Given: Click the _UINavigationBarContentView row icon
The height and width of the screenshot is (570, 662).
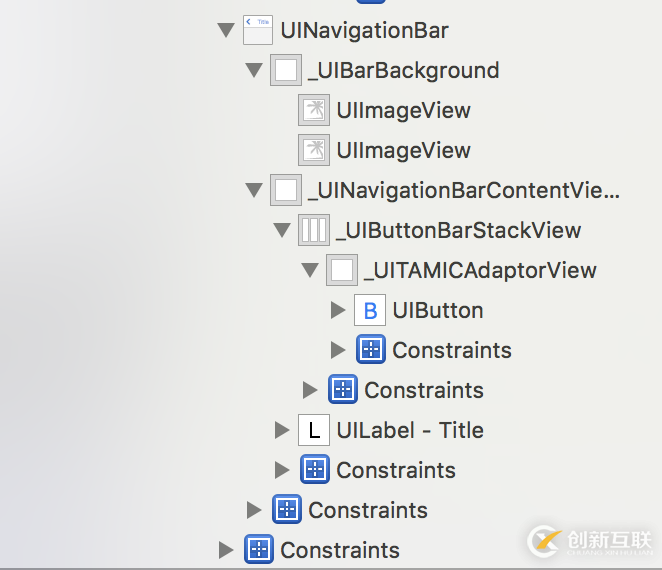Looking at the screenshot, I should coord(286,190).
